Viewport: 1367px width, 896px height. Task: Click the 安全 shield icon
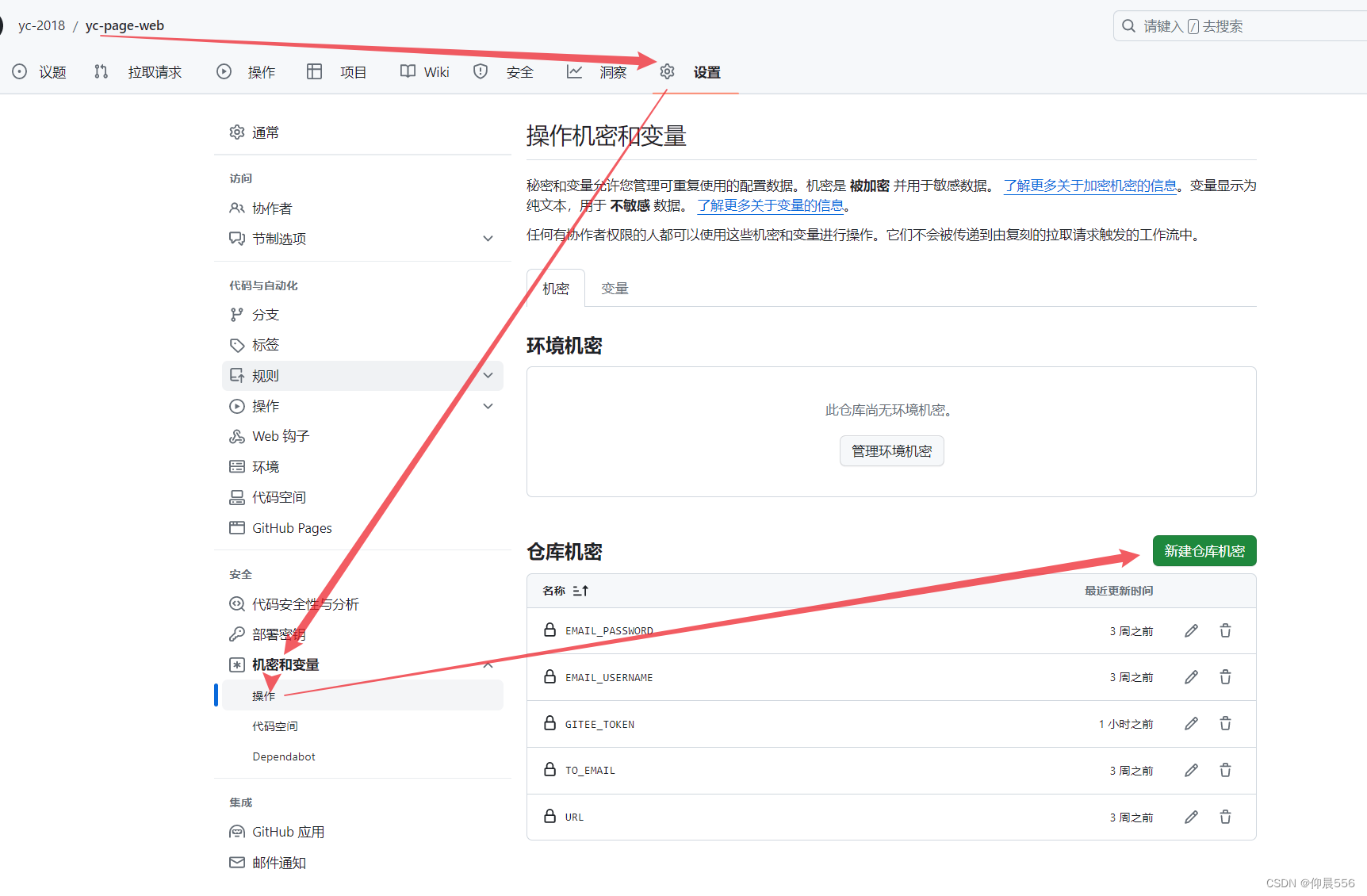point(481,71)
